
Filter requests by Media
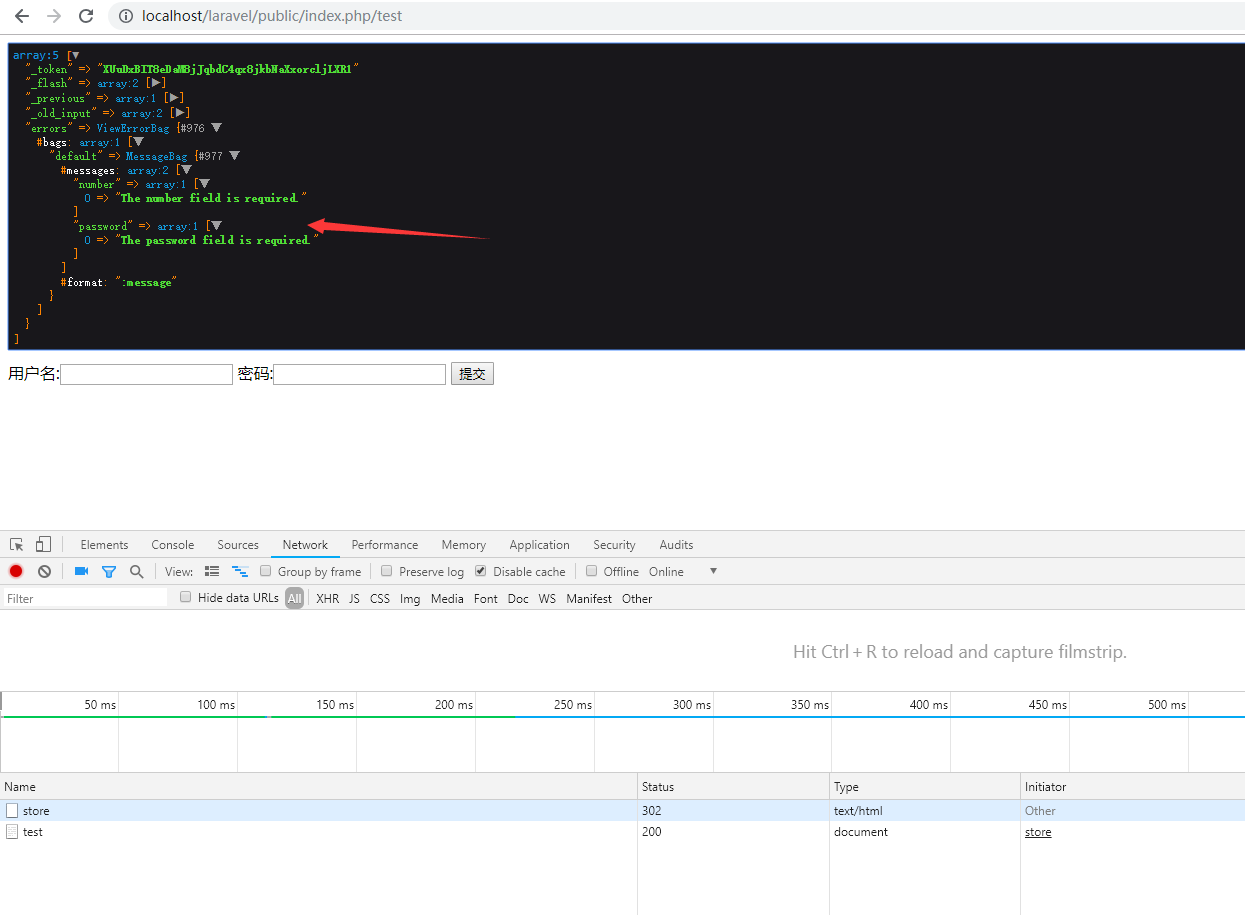(x=447, y=599)
